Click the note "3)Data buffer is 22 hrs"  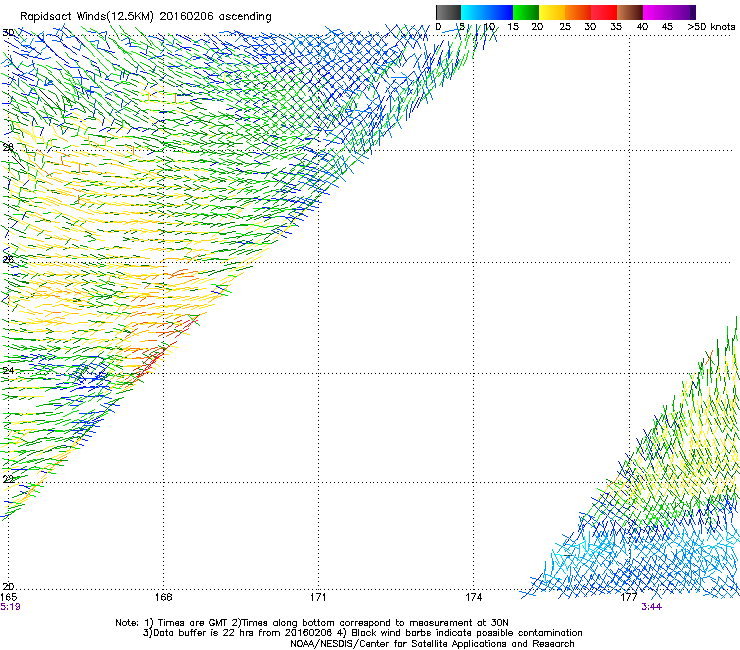[362, 633]
